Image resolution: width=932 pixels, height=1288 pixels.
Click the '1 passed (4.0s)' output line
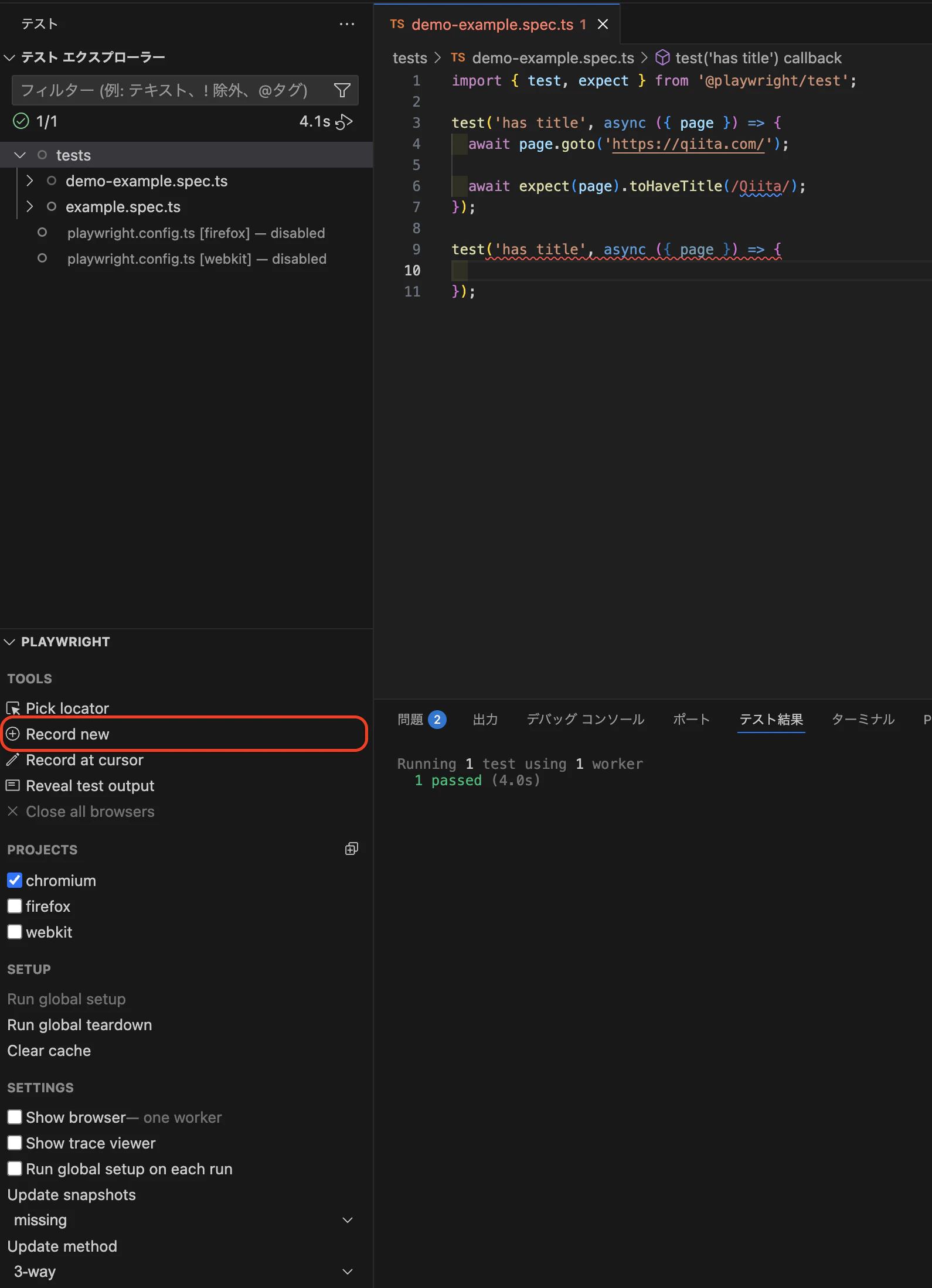coord(477,780)
